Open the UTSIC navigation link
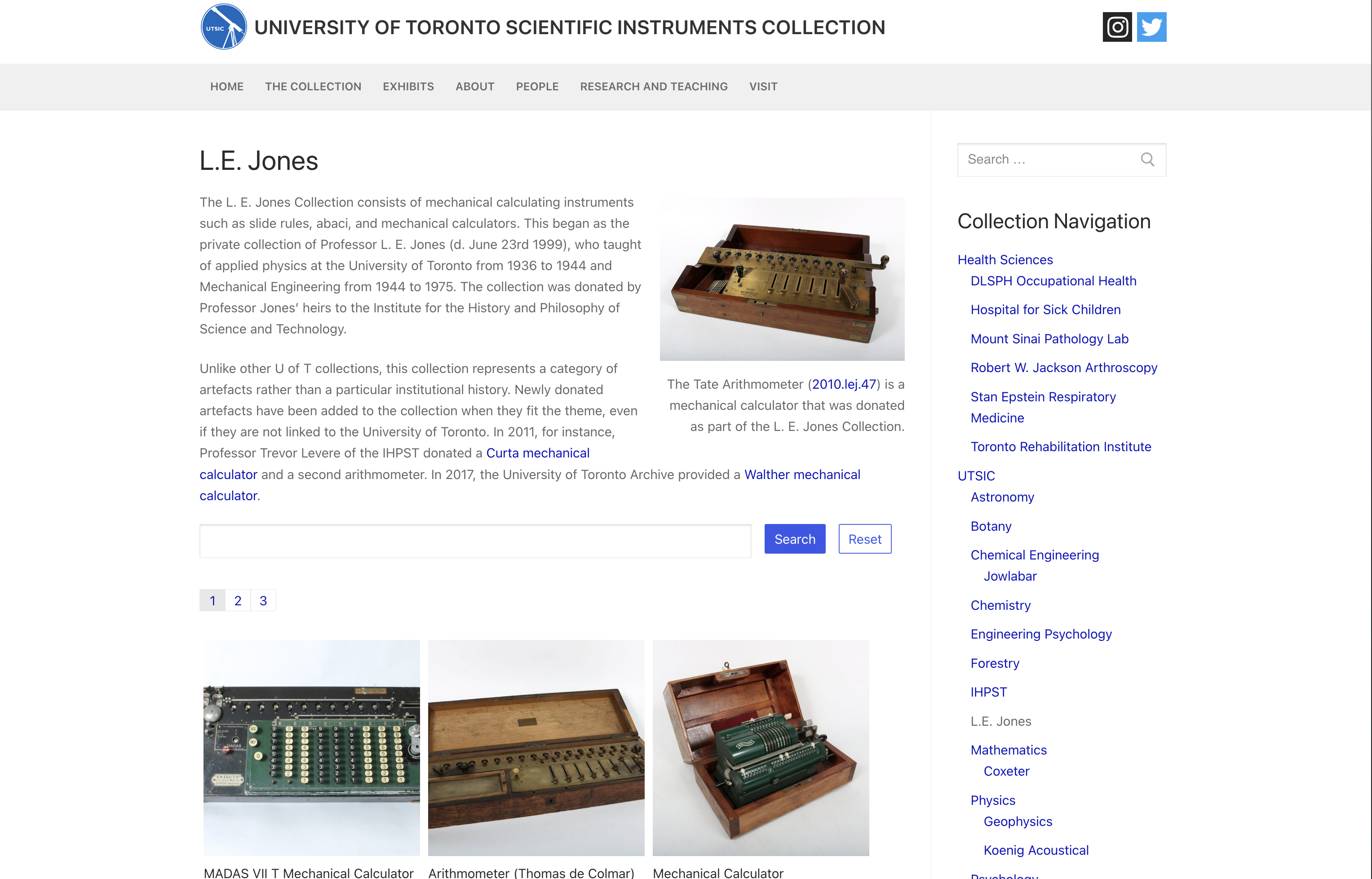1372x879 pixels. tap(975, 476)
